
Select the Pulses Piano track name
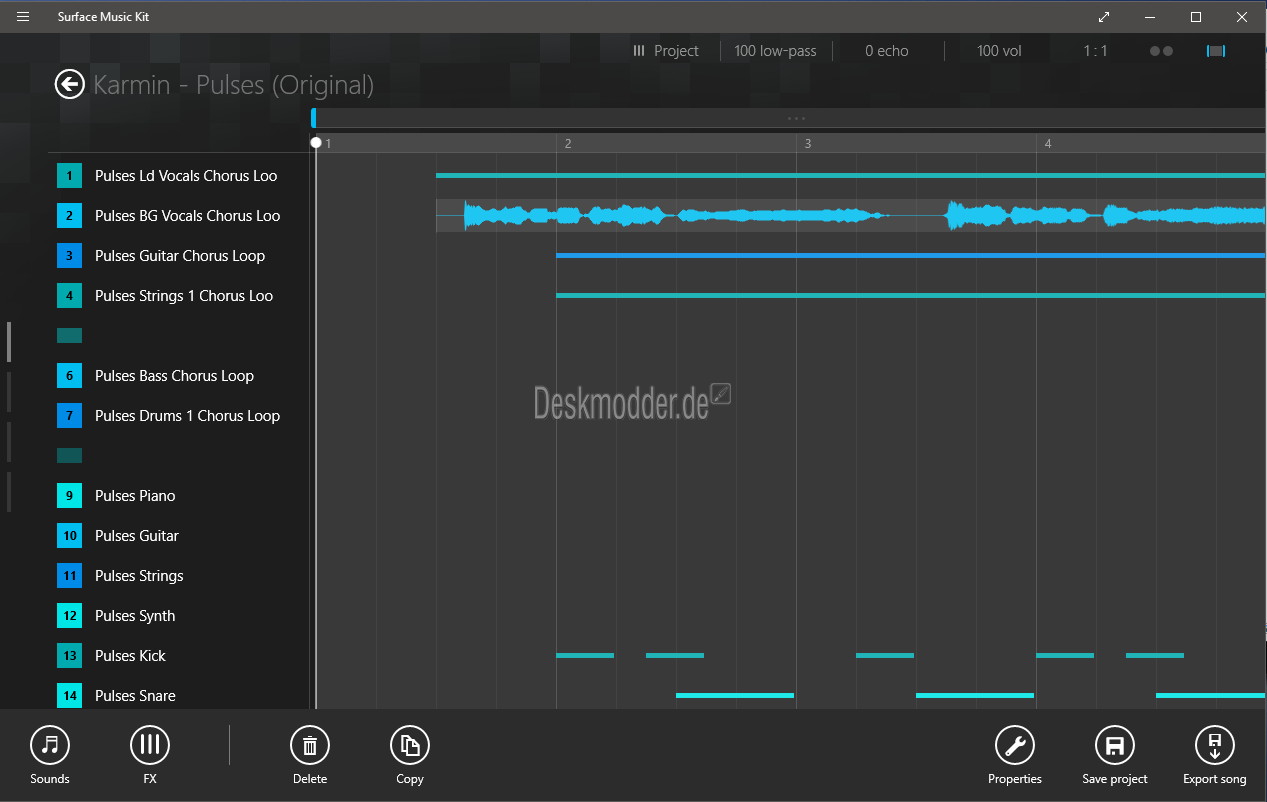pos(135,496)
